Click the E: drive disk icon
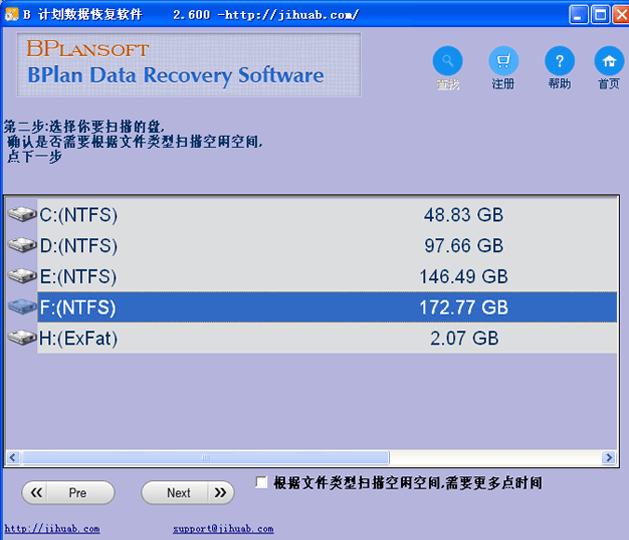The width and height of the screenshot is (629, 540). point(21,277)
